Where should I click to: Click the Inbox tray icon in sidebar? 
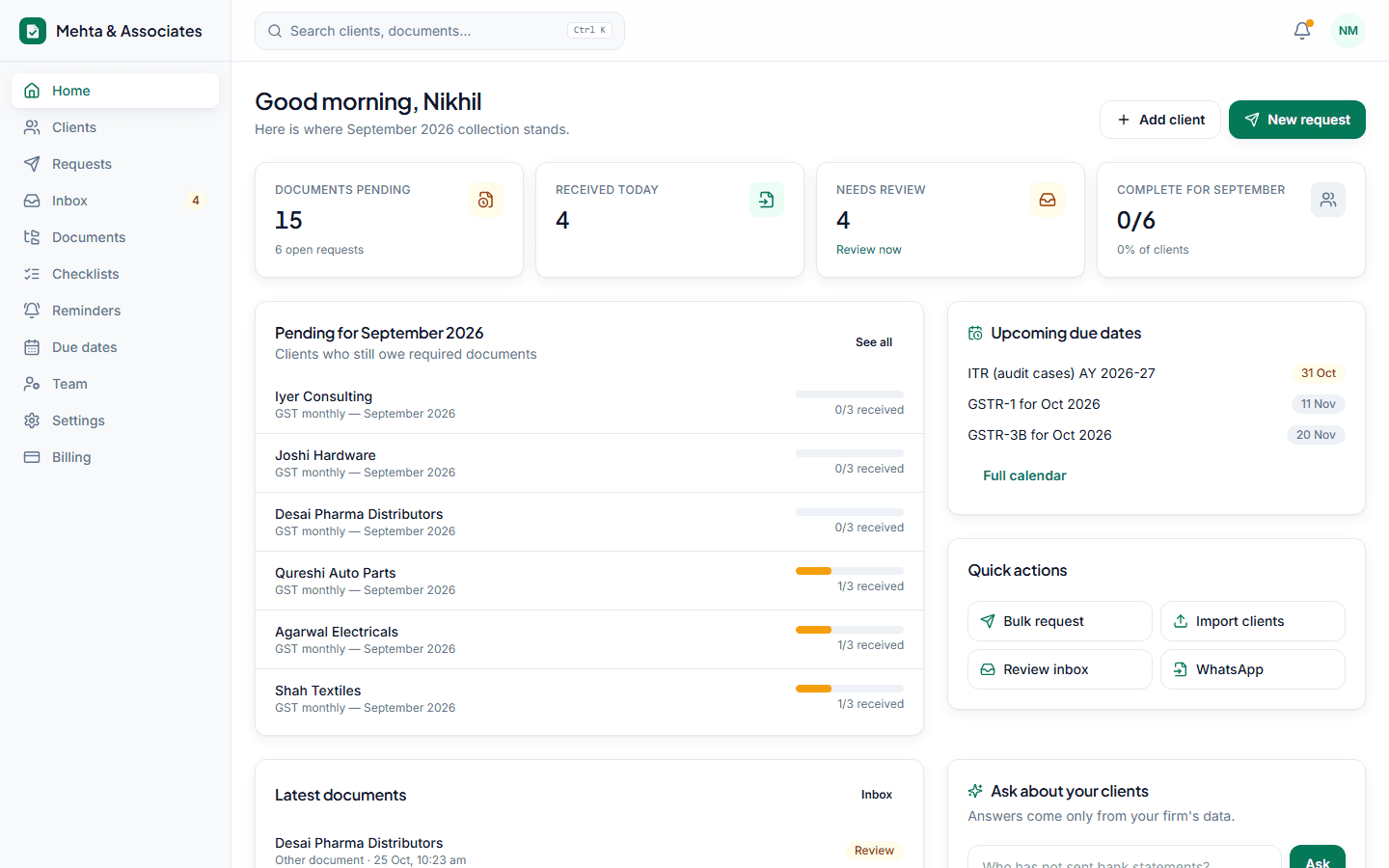32,201
